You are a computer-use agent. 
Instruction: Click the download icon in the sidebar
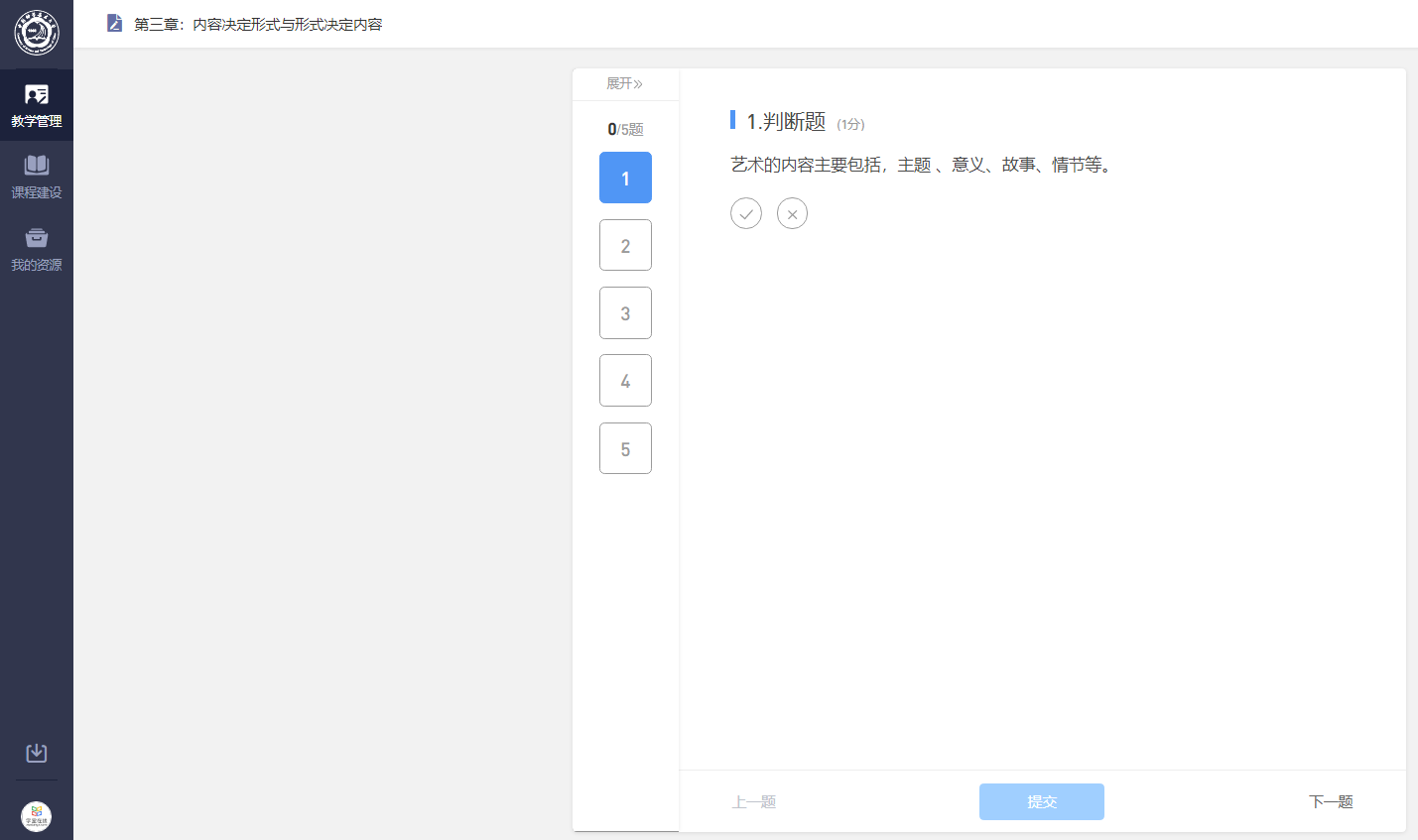37,753
